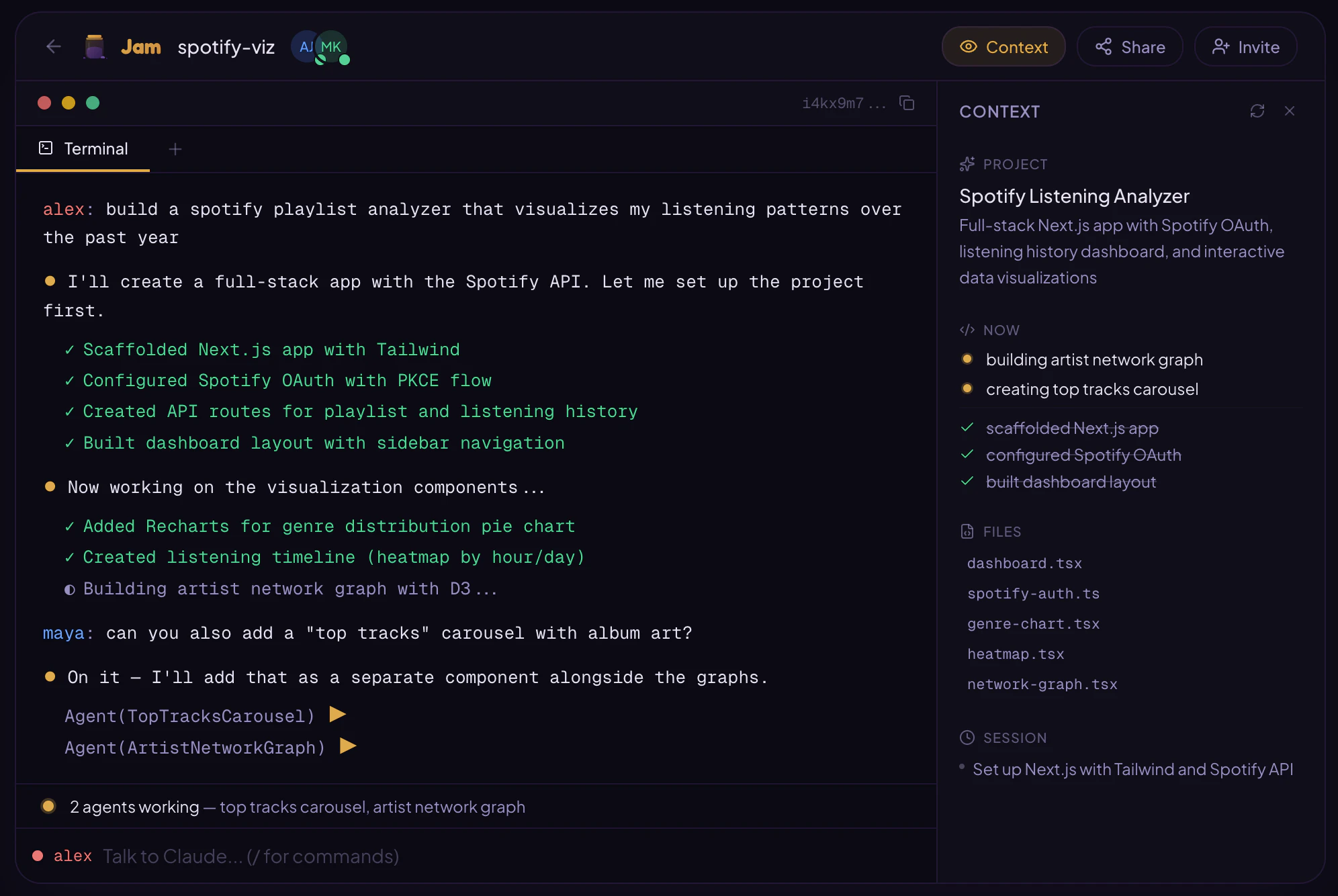Open a new tab with plus icon
Screen dimensions: 1338x896
[175, 149]
